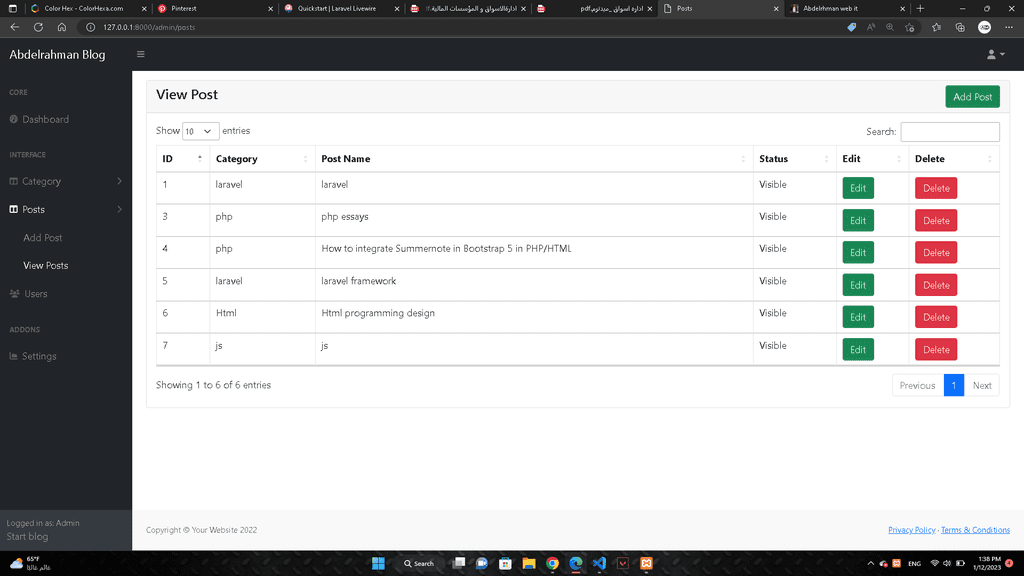The image size is (1024, 576).
Task: Go back in browser history
Action: (14, 27)
